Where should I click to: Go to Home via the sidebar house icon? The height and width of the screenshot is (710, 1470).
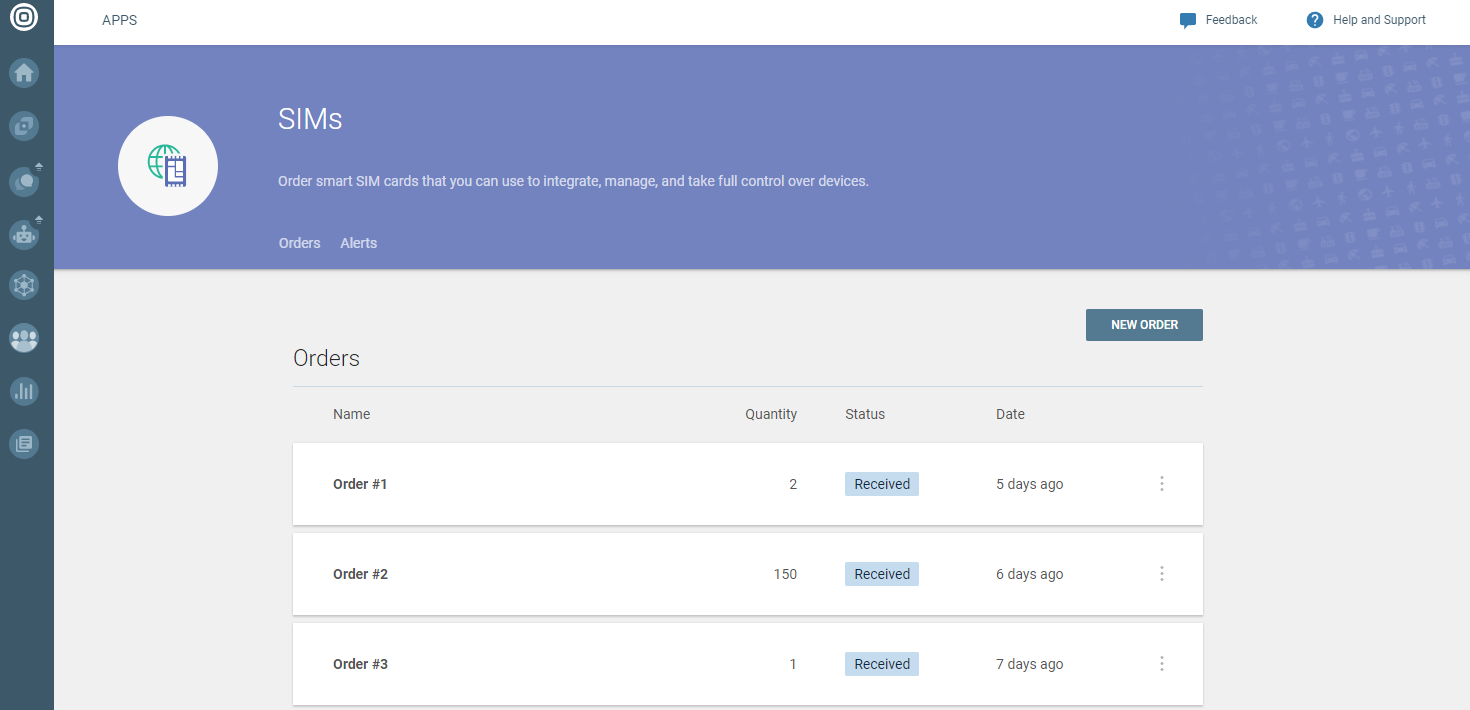[24, 73]
